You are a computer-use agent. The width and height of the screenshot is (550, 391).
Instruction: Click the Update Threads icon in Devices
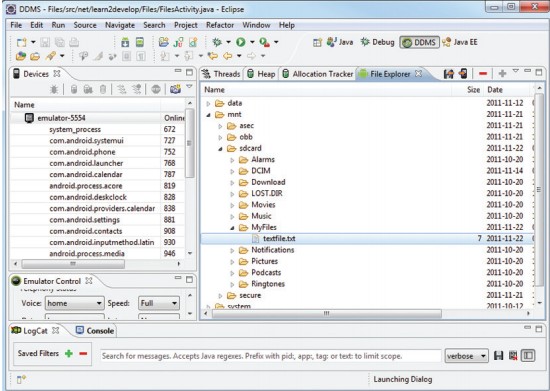121,89
